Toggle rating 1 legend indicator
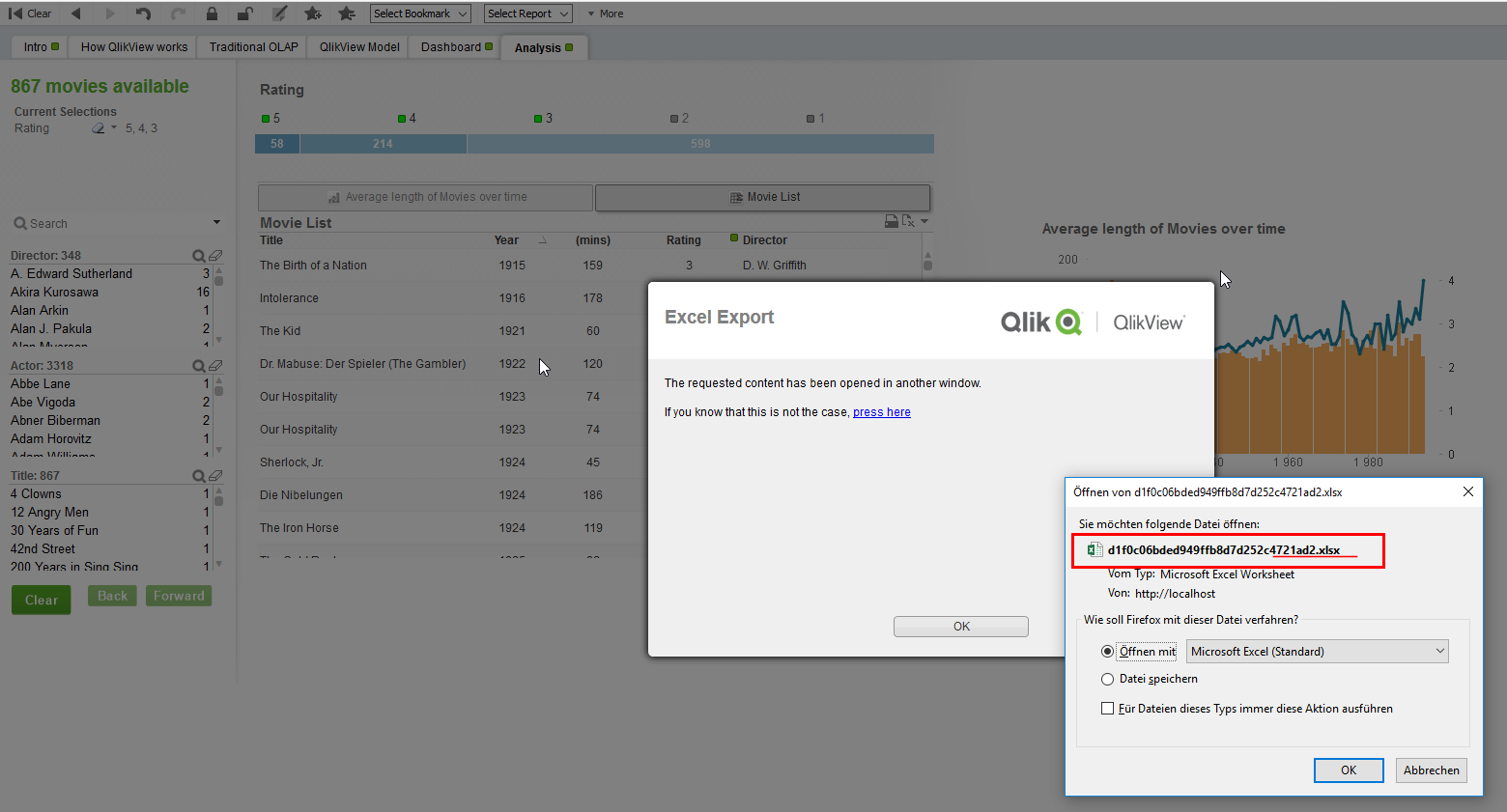The image size is (1507, 812). pyautogui.click(x=810, y=119)
